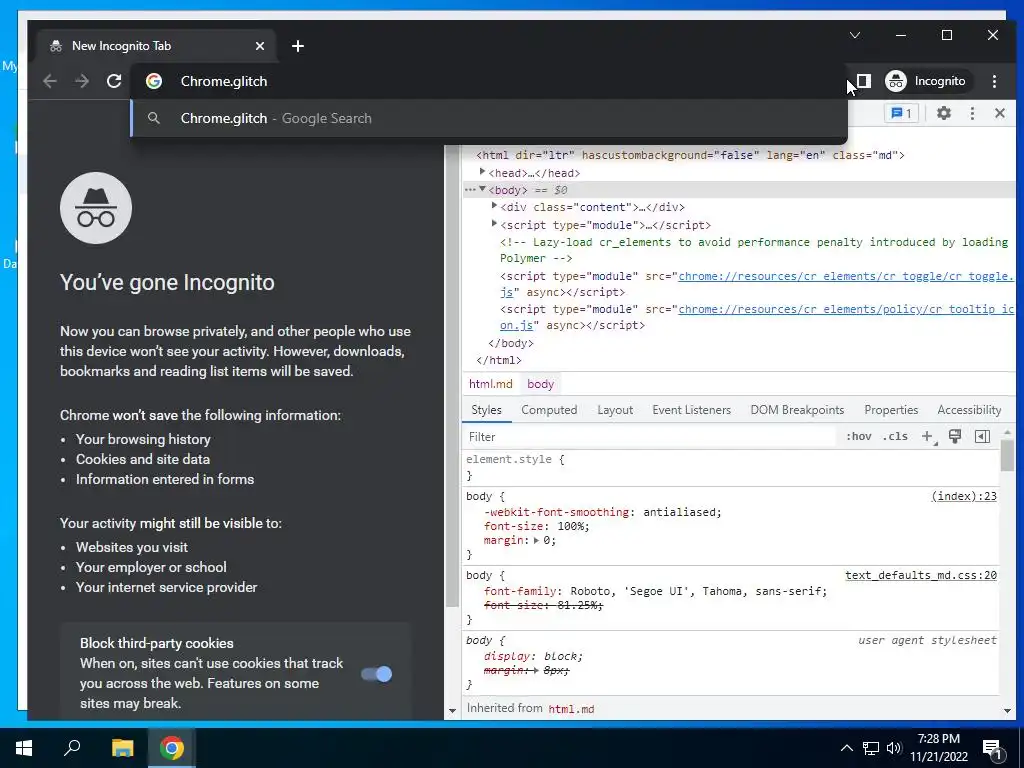
Task: Click the element.style rule block
Action: pos(731,467)
